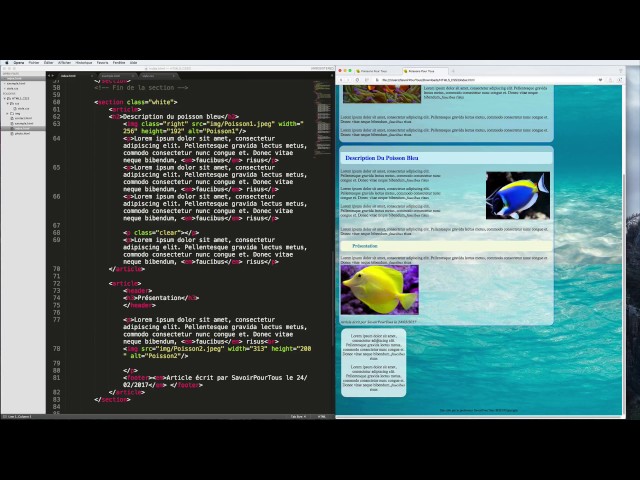Open exemple.html in the folder tree

[23, 123]
